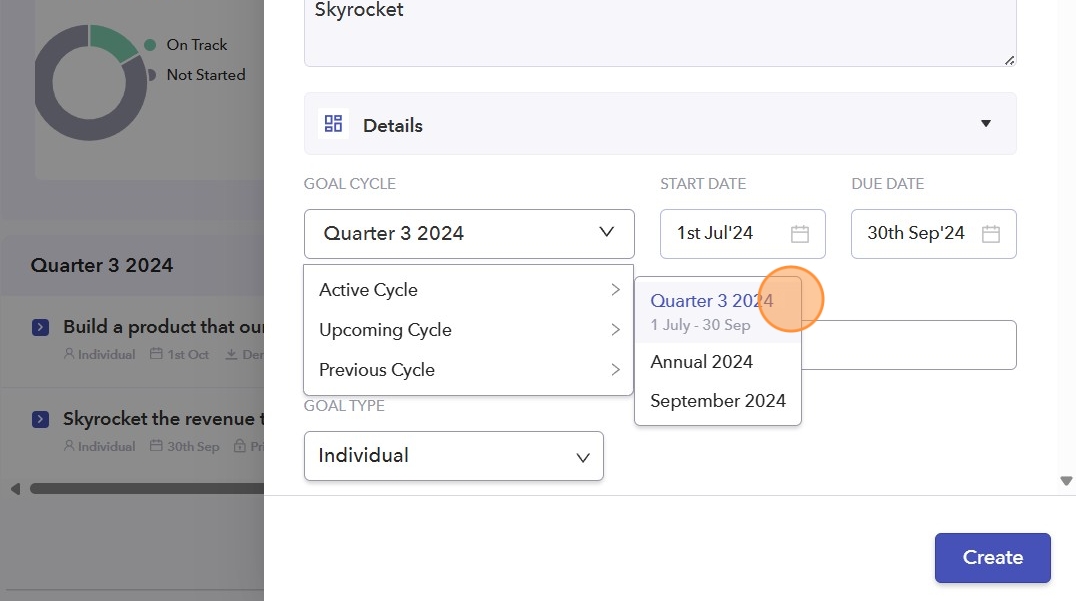Click the Details section grid icon
1076x601 pixels.
pyautogui.click(x=334, y=124)
